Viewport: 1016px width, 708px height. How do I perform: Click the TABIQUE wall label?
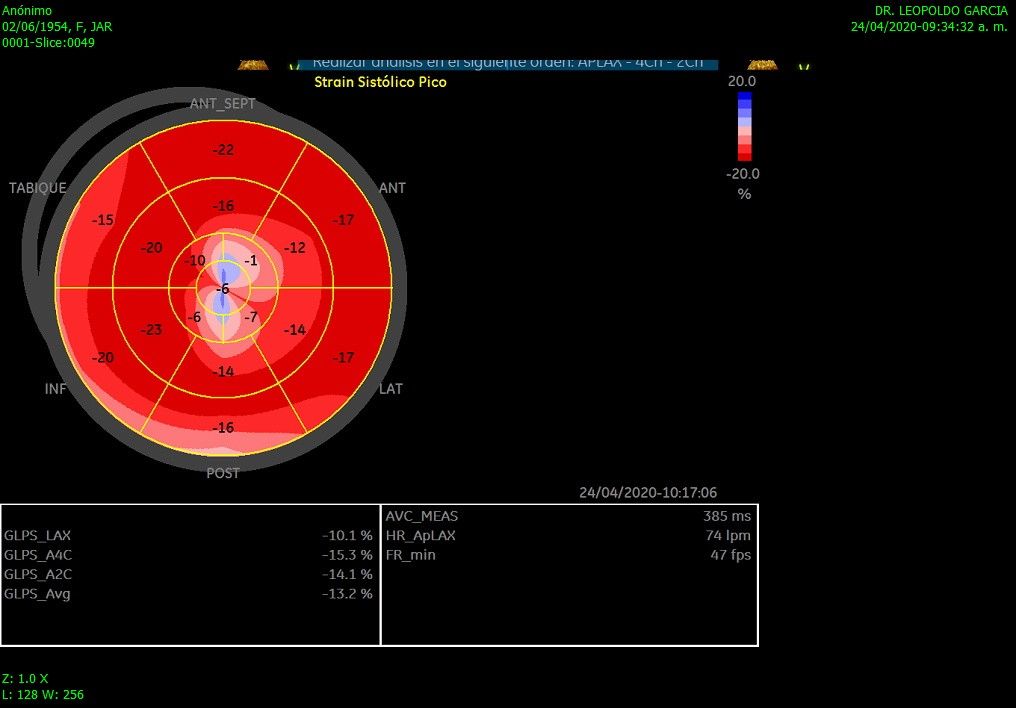[x=38, y=188]
